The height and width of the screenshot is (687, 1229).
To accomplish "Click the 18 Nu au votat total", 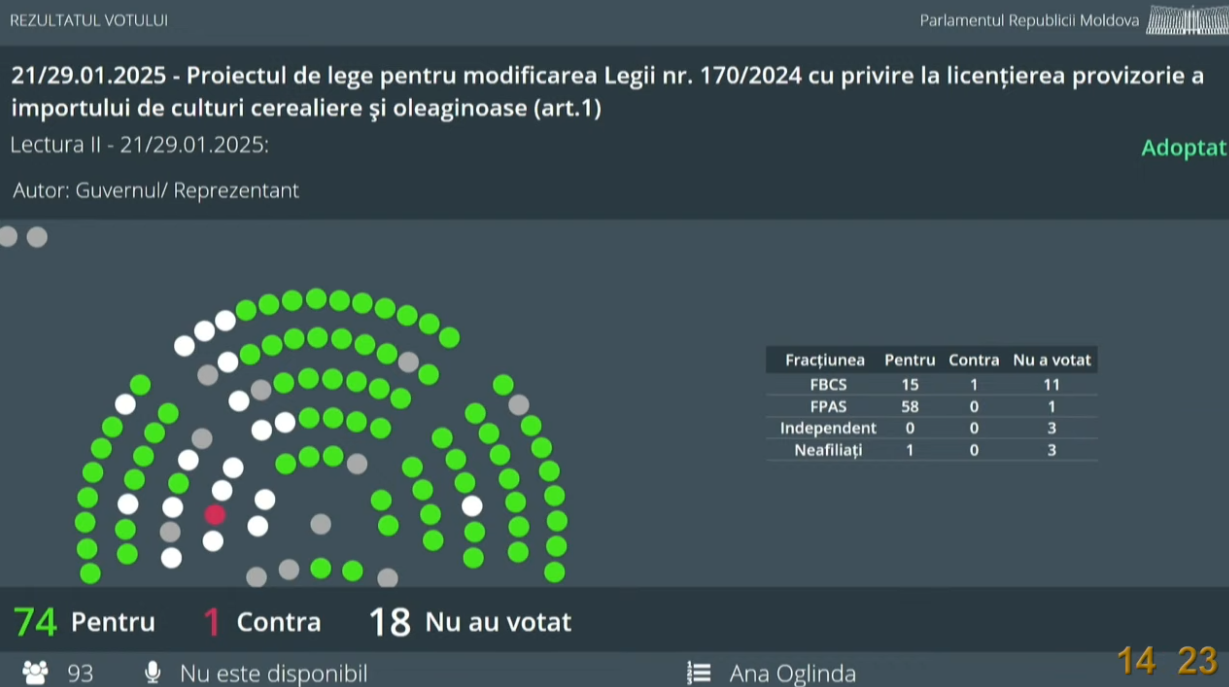I will point(470,622).
